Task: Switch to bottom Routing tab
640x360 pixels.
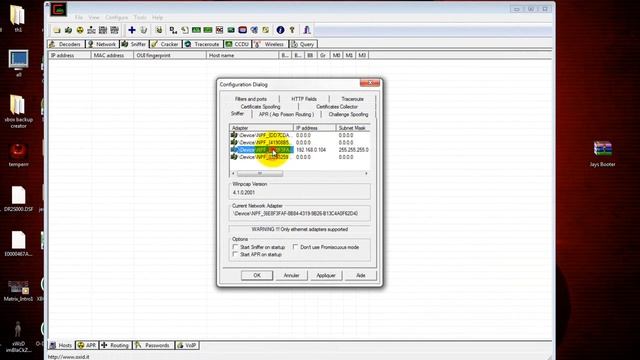Action: [115, 345]
